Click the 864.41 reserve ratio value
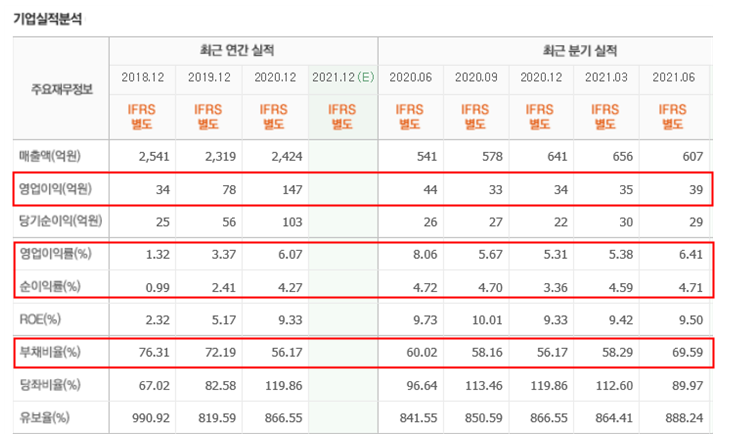Screen dimensions: 731x445 (614, 418)
